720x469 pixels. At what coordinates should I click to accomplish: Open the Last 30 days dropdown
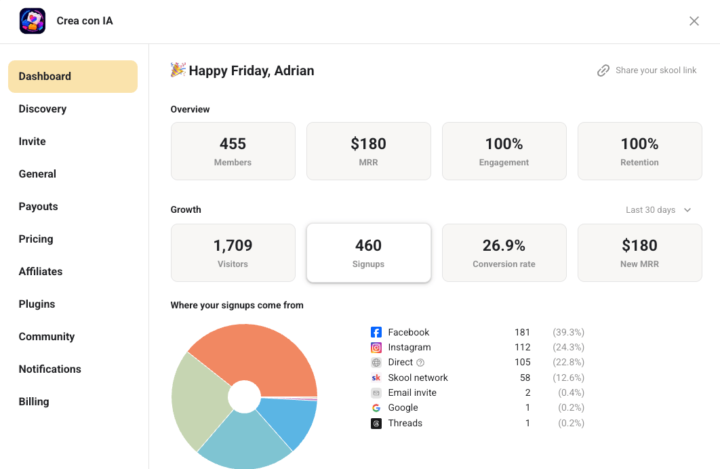(658, 210)
